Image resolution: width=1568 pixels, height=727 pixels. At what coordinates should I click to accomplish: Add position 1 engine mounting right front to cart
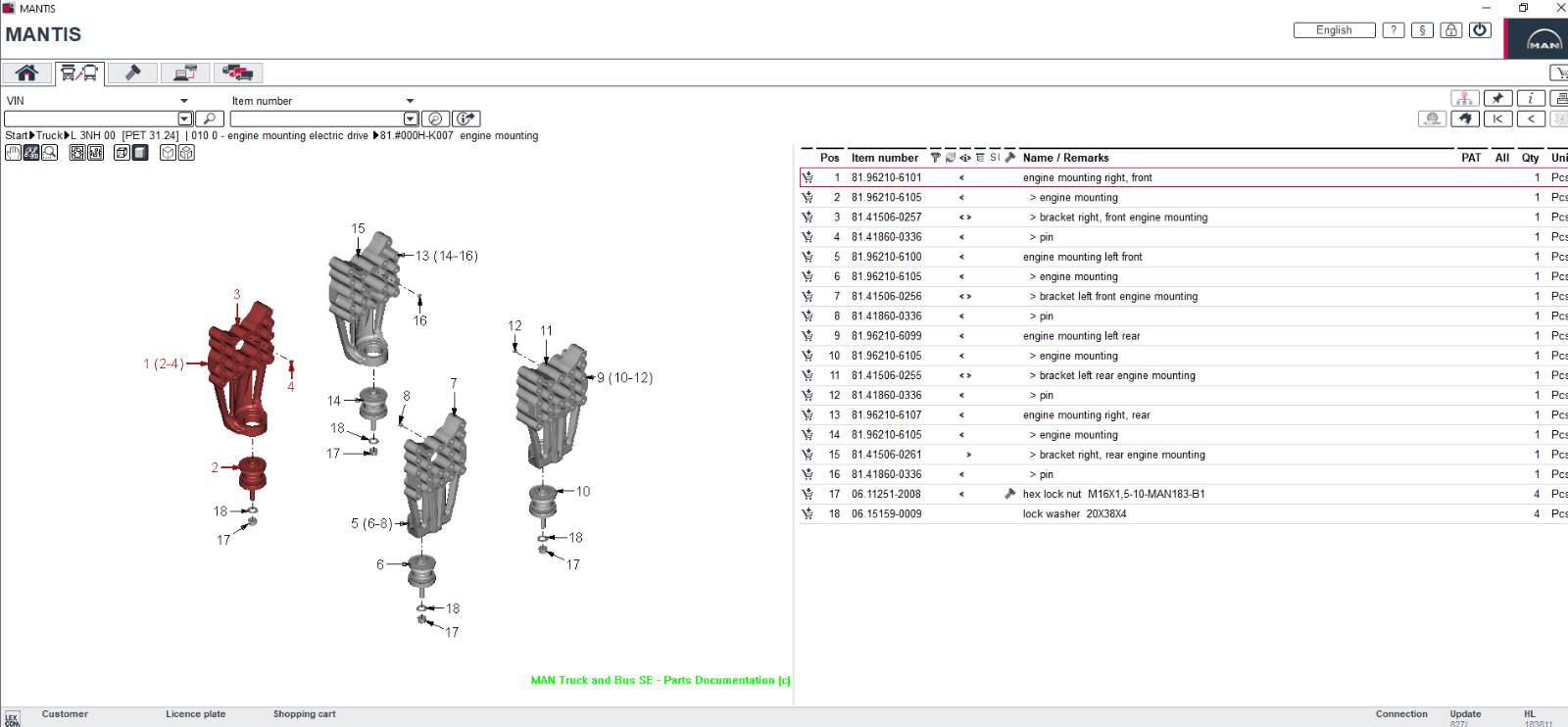pyautogui.click(x=808, y=177)
